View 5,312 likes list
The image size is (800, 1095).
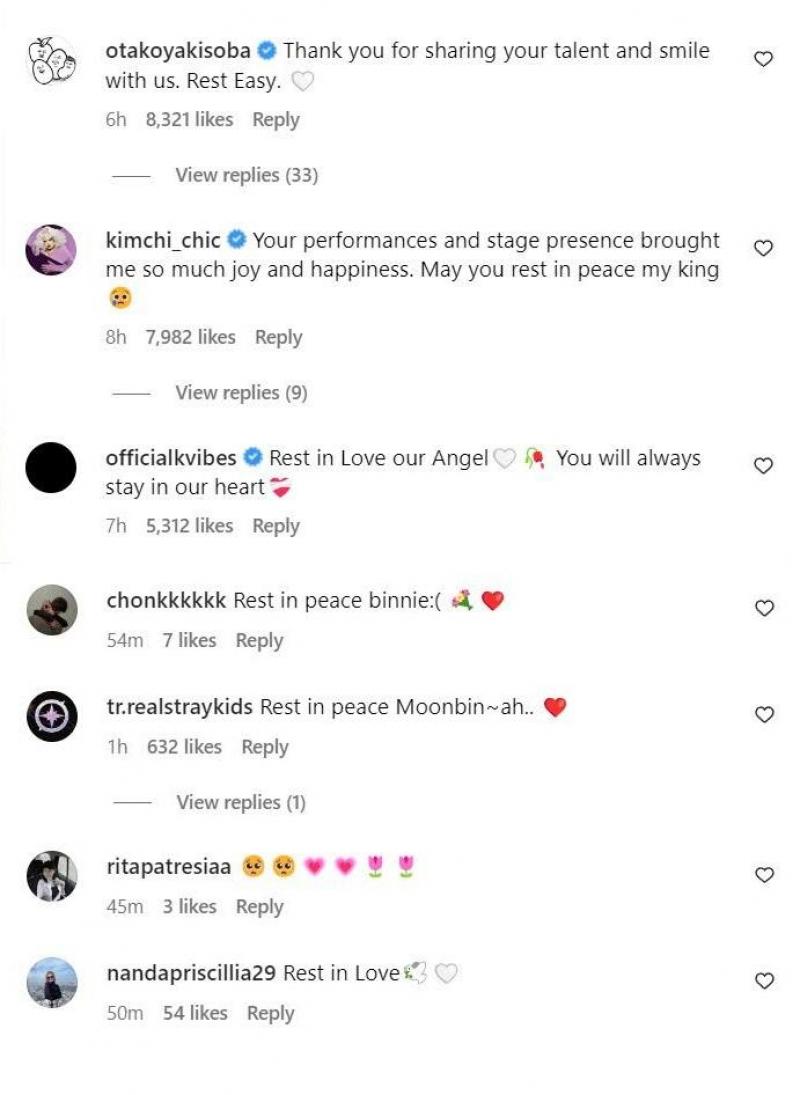189,526
